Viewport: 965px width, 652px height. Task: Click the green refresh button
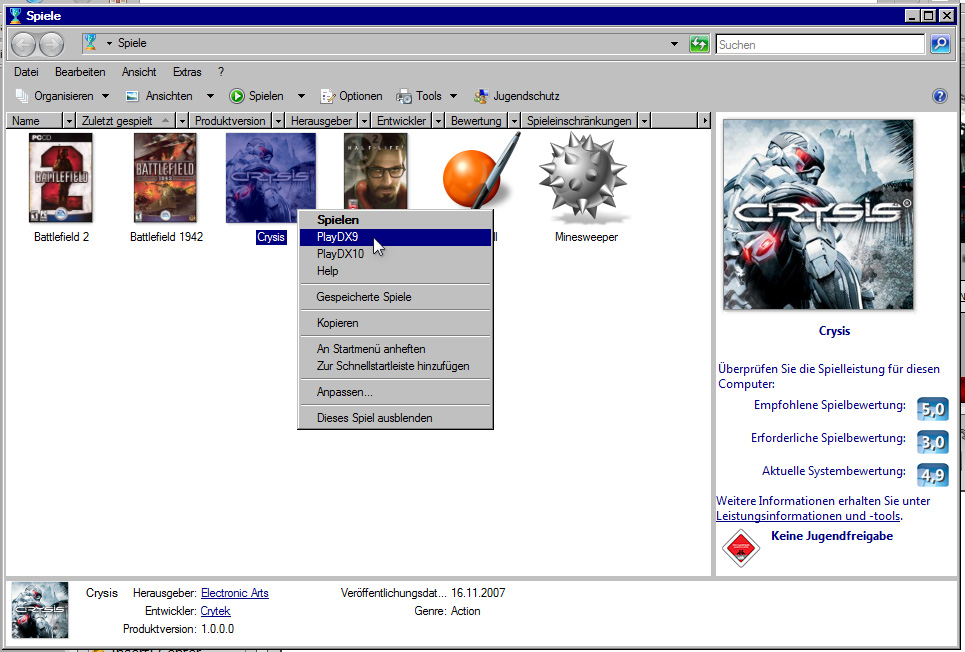click(699, 44)
